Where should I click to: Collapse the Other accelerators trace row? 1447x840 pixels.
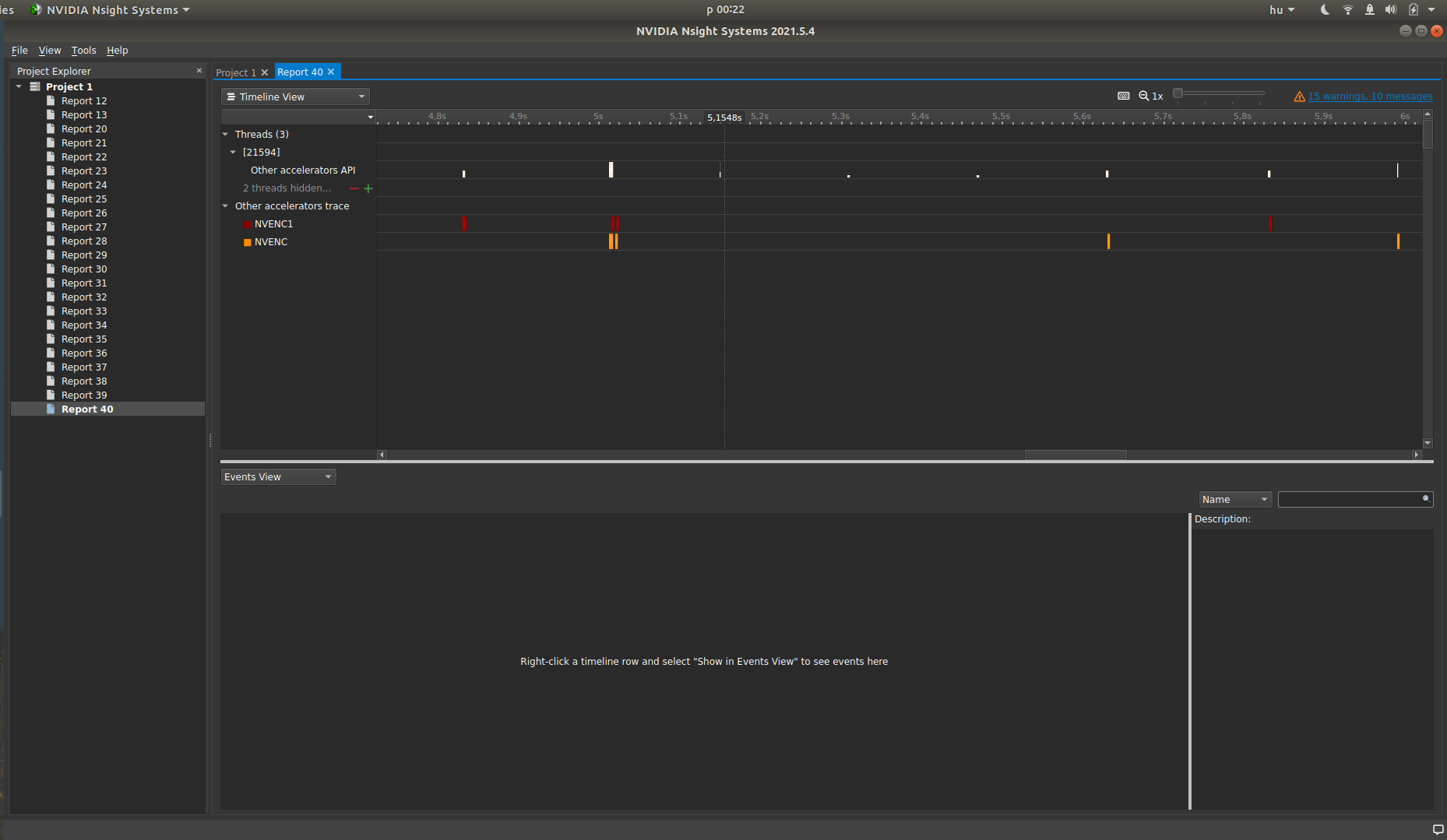click(225, 206)
